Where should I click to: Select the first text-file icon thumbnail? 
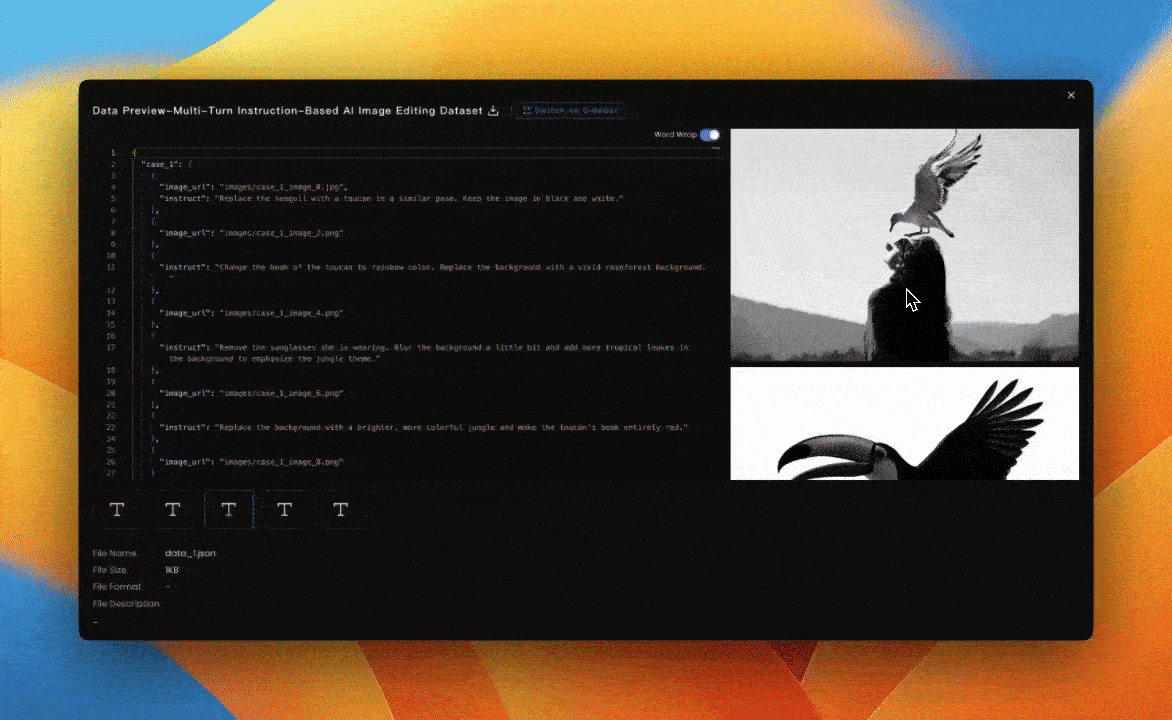(117, 510)
